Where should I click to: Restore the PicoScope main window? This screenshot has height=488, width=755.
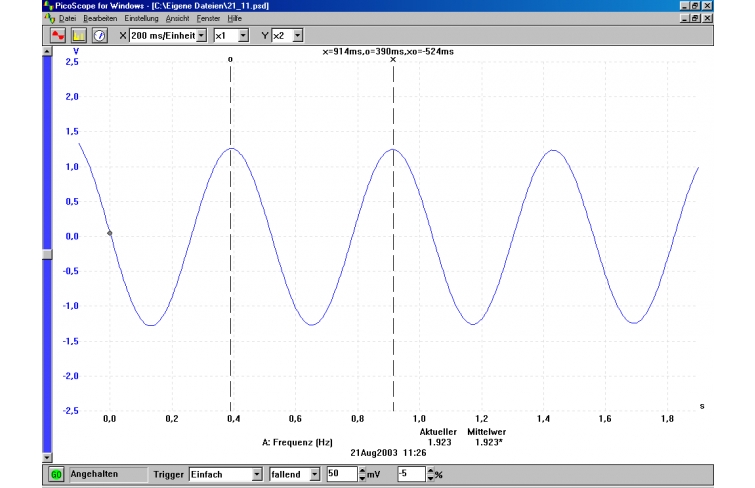click(x=695, y=6)
